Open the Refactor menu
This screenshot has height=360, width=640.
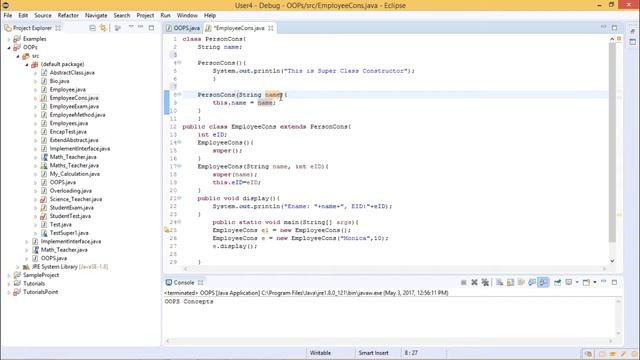(x=68, y=15)
